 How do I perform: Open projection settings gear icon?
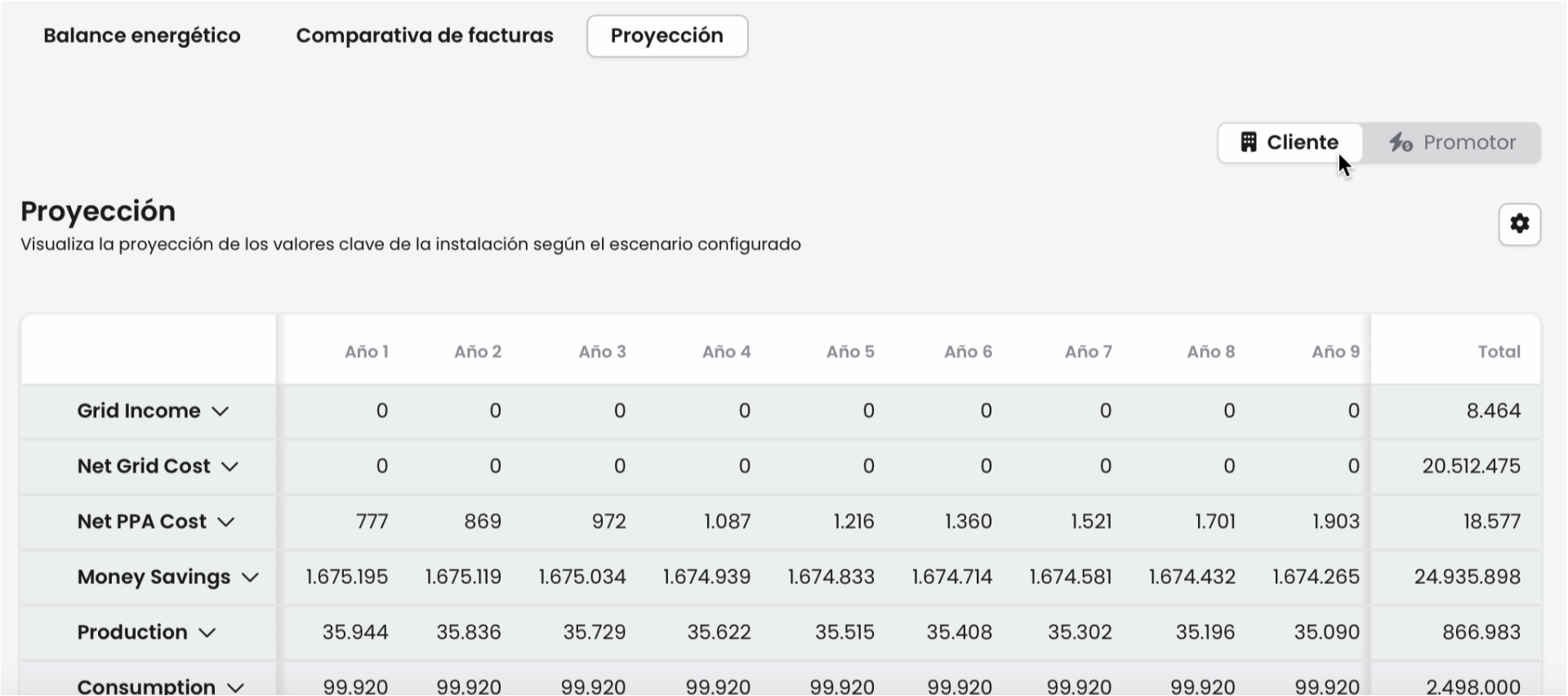coord(1519,224)
